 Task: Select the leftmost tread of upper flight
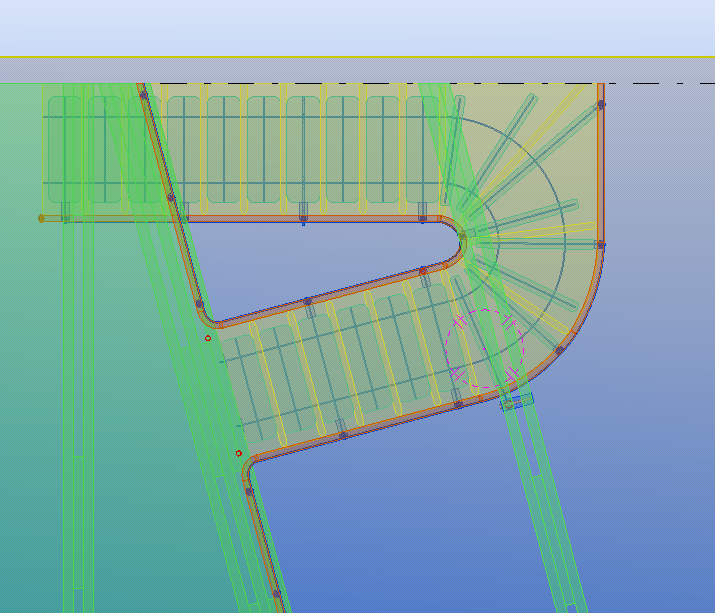point(64,150)
